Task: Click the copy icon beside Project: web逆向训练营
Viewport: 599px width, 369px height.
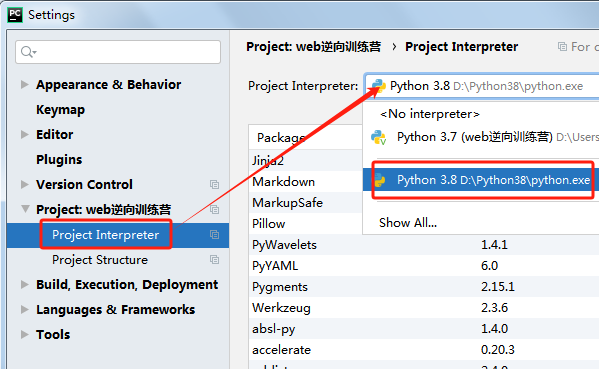Action: tap(214, 209)
